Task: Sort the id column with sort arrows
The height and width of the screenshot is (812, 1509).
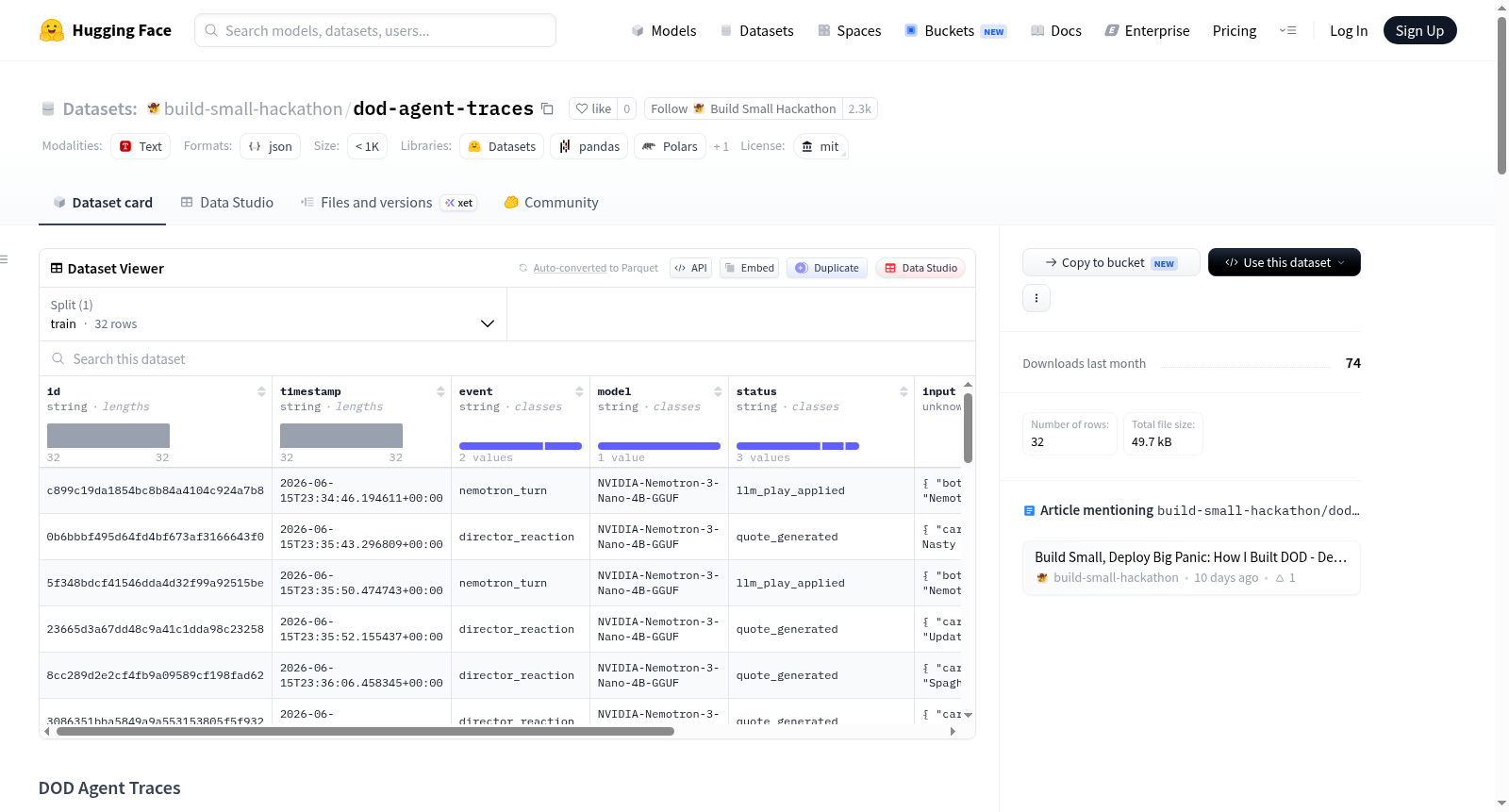Action: pyautogui.click(x=261, y=391)
